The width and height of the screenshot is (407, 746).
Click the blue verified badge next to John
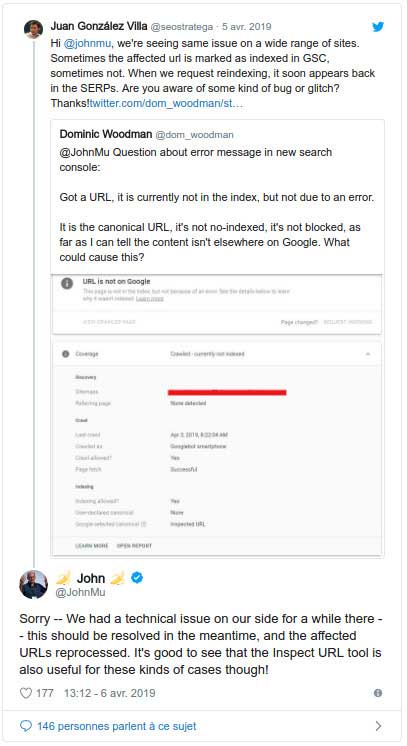[137, 578]
